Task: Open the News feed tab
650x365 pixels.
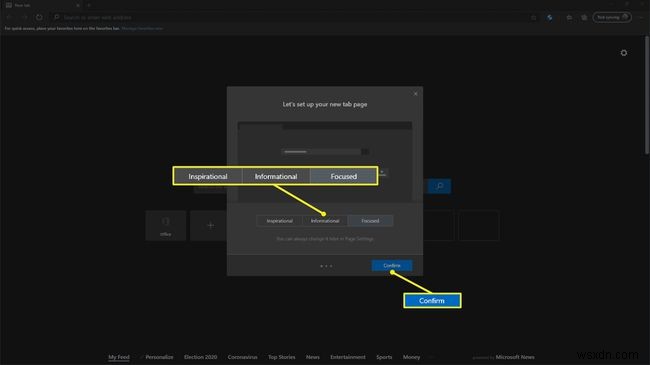Action: pos(313,357)
